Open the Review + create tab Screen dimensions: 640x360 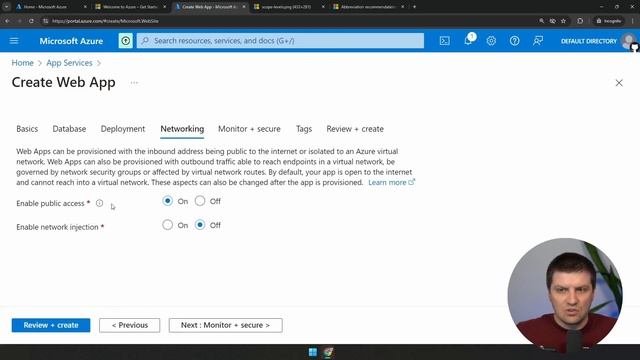(x=355, y=129)
